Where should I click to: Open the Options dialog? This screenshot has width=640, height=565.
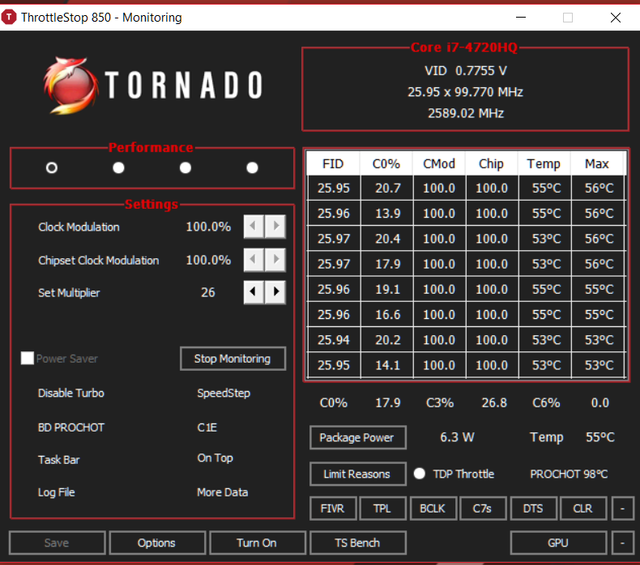(157, 543)
